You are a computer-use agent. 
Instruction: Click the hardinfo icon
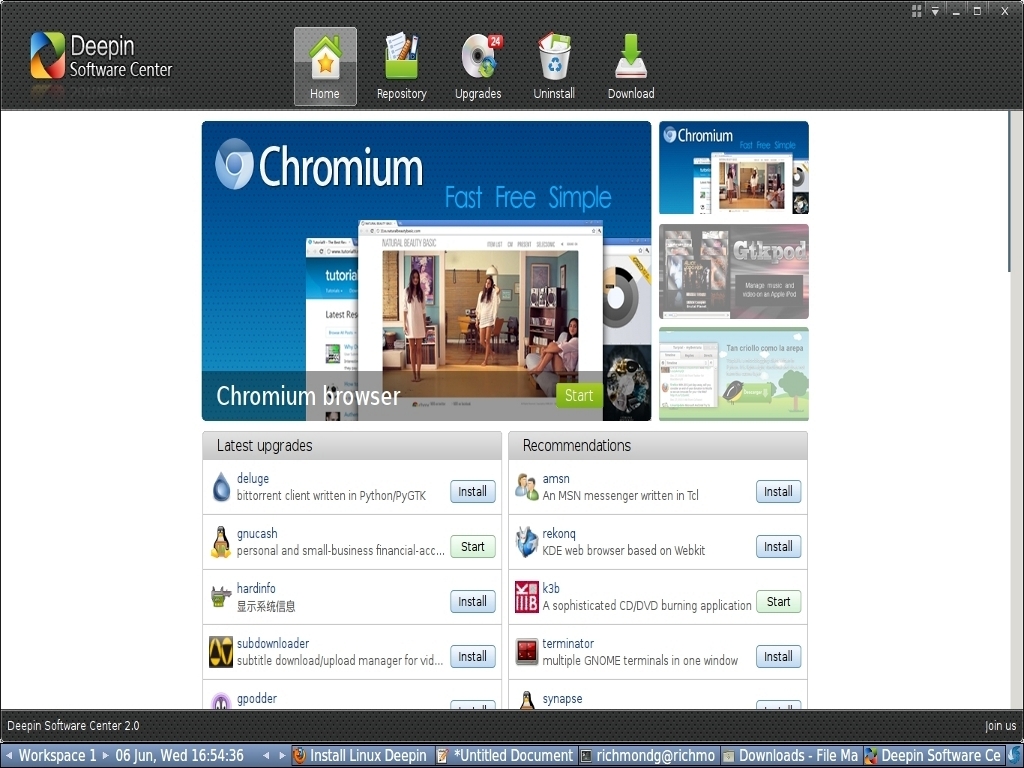pos(221,596)
